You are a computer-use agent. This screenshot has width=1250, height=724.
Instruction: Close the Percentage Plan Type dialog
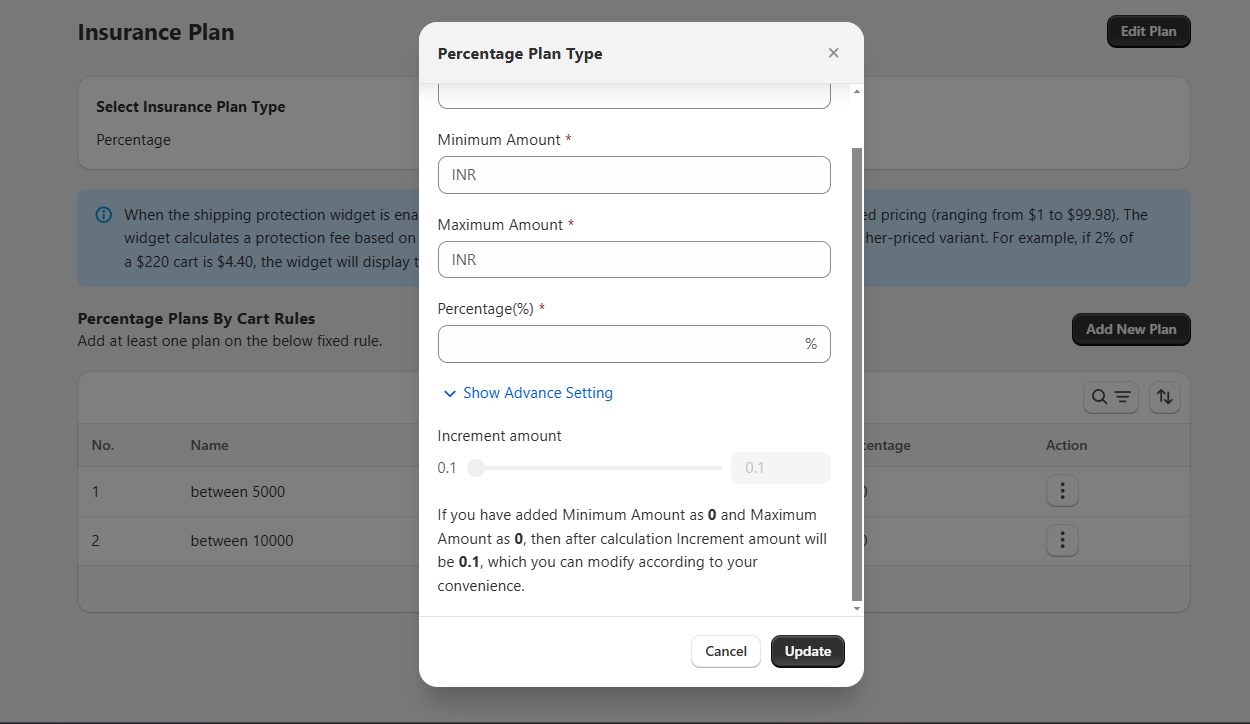pyautogui.click(x=833, y=53)
